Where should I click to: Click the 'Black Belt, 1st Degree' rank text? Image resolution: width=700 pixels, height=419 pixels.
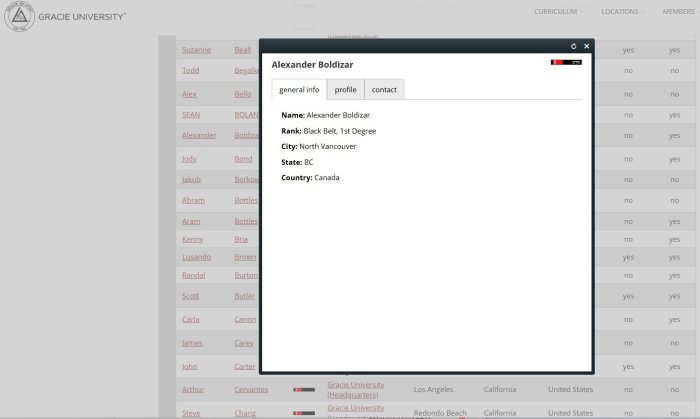pos(340,131)
